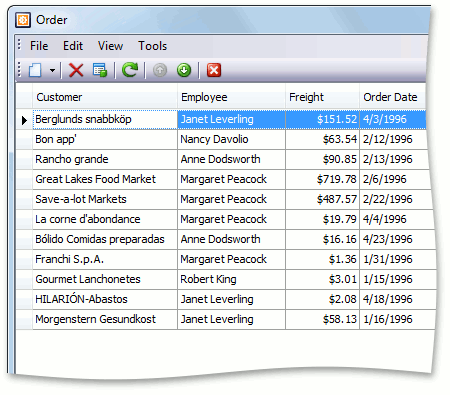Click the Order window app icon
Screen dimensions: 450x395
23,20
